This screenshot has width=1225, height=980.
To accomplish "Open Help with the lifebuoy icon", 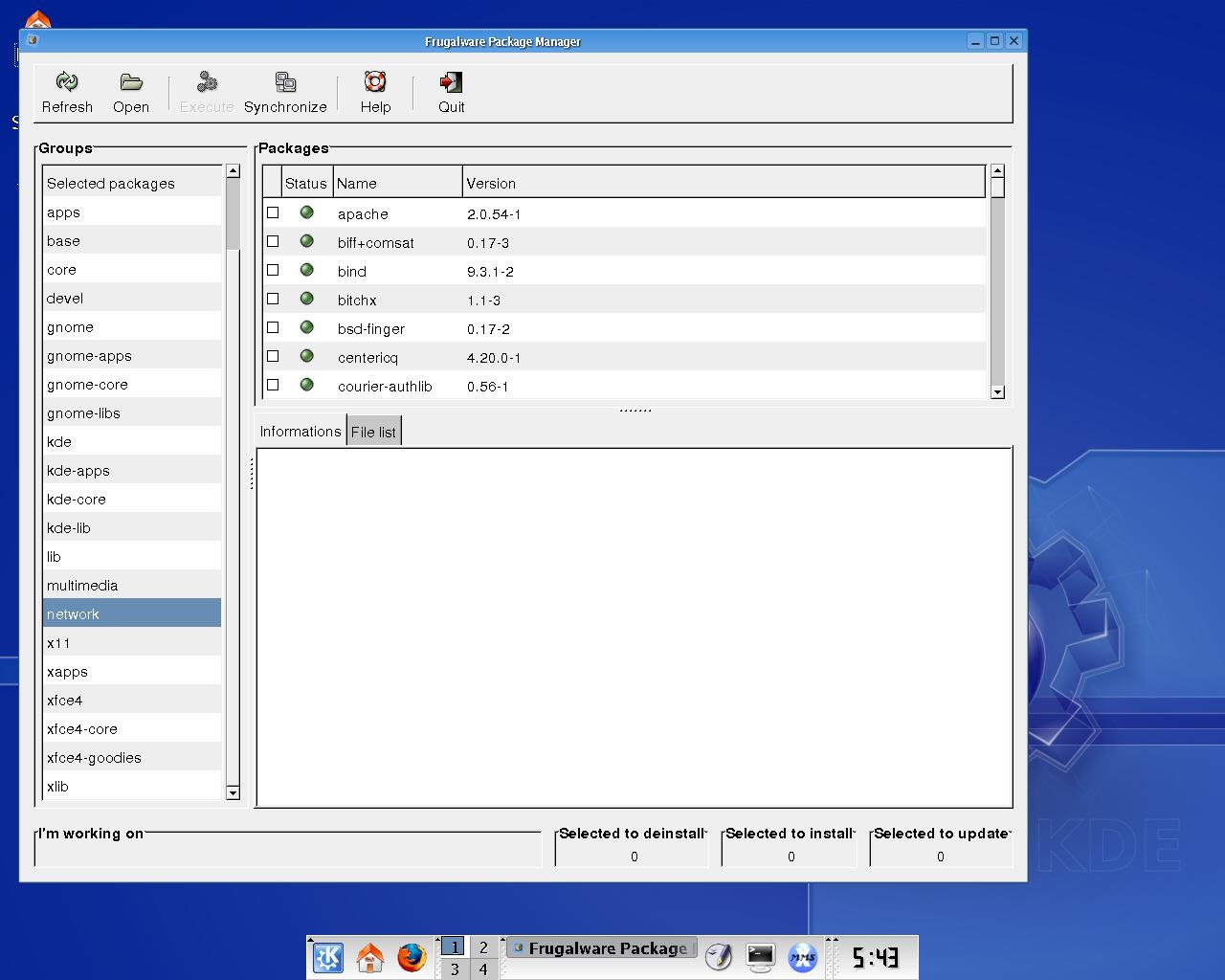I will click(x=375, y=82).
